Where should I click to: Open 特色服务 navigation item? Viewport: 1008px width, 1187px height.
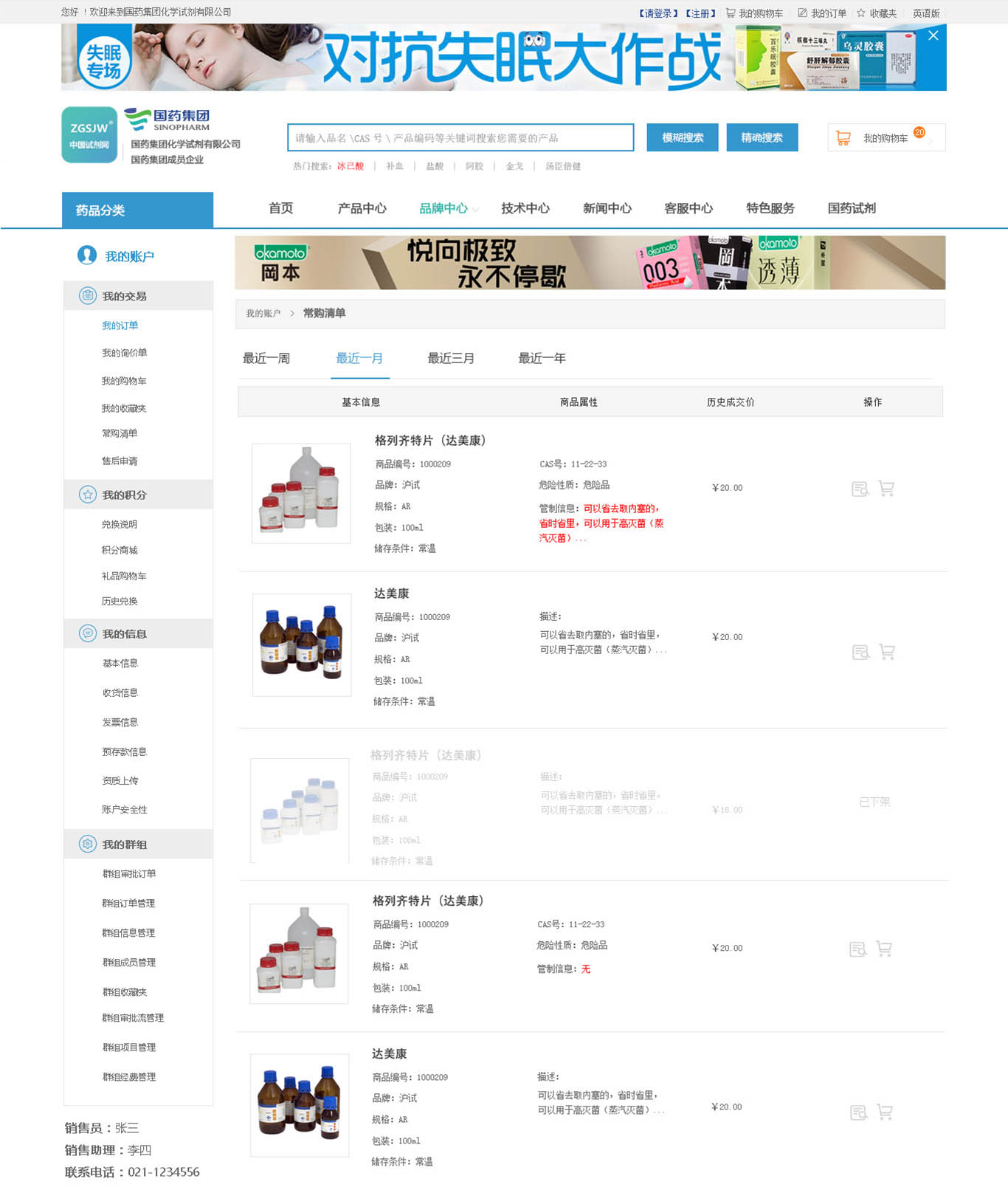[x=770, y=208]
